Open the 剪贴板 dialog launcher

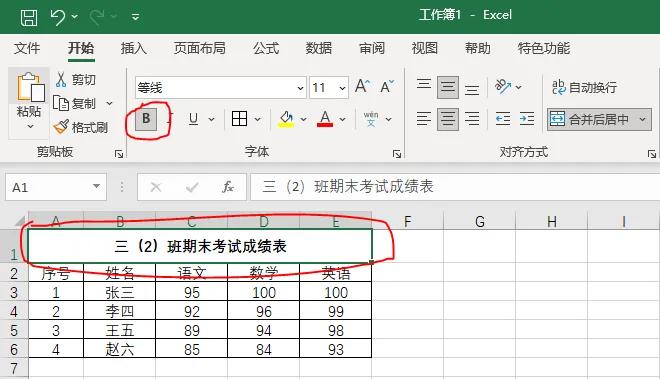[x=119, y=154]
